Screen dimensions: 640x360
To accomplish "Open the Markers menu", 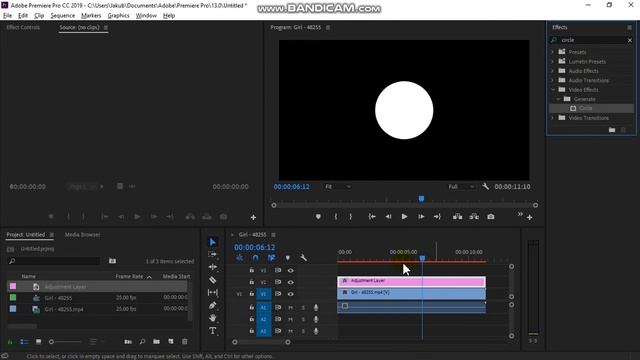I will 91,16.
